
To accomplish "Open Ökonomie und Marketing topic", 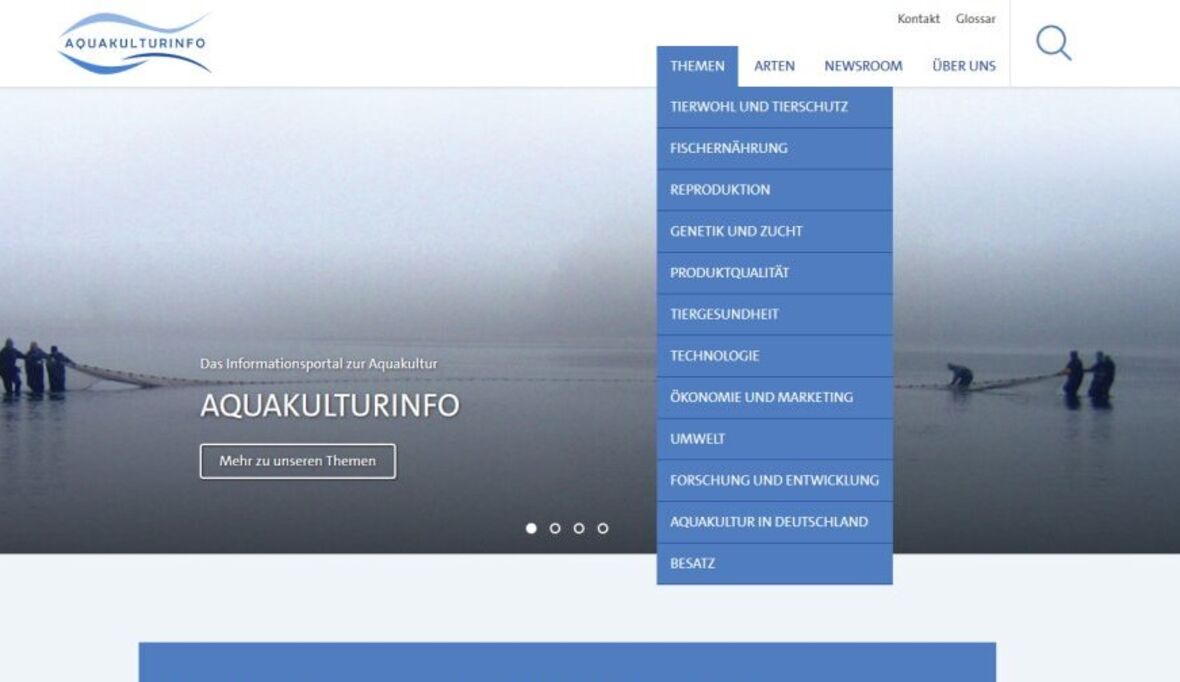I will pyautogui.click(x=761, y=397).
